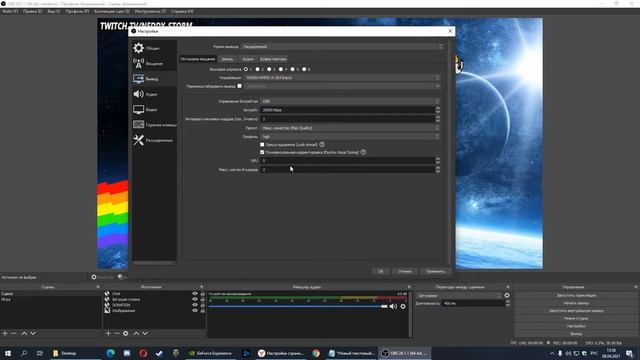Open the NVIDIA NVENC H.264 encoder dropdown
This screenshot has width=640, height=360.
pos(342,78)
